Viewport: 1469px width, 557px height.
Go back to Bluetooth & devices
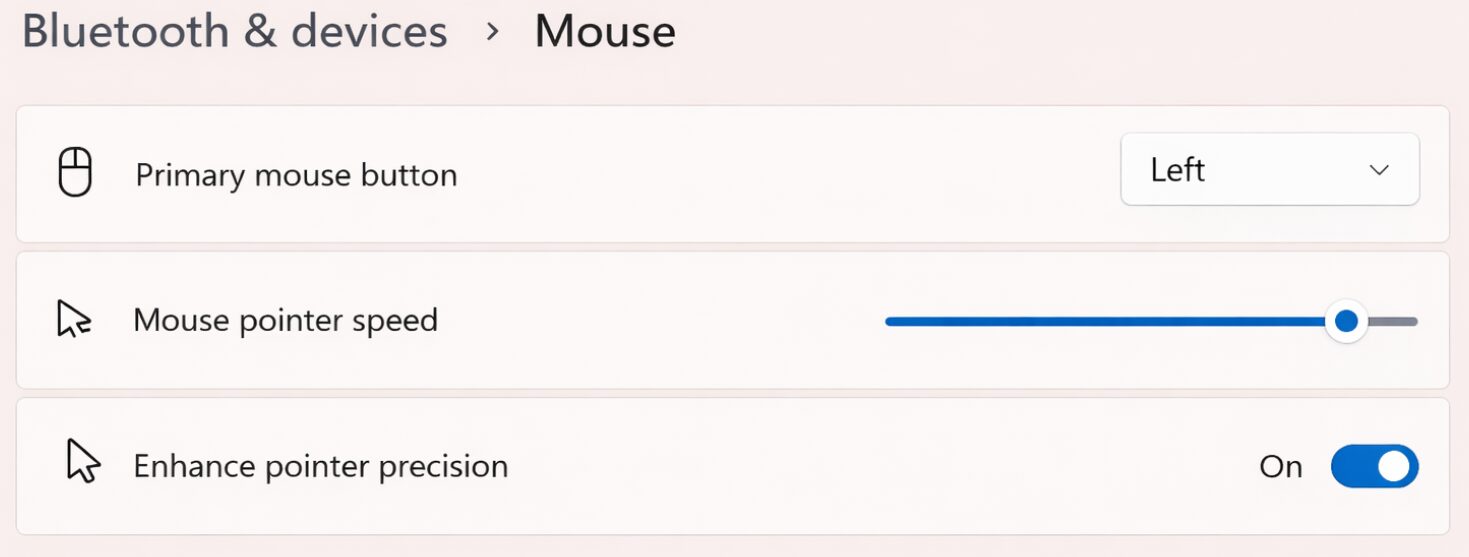(x=235, y=31)
